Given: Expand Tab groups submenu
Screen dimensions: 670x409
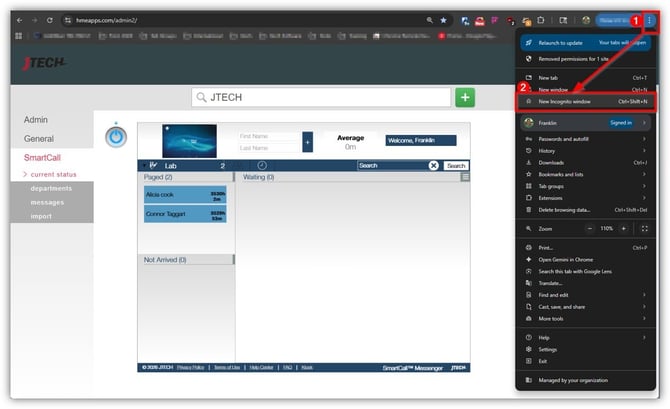Looking at the screenshot, I should 585,186.
